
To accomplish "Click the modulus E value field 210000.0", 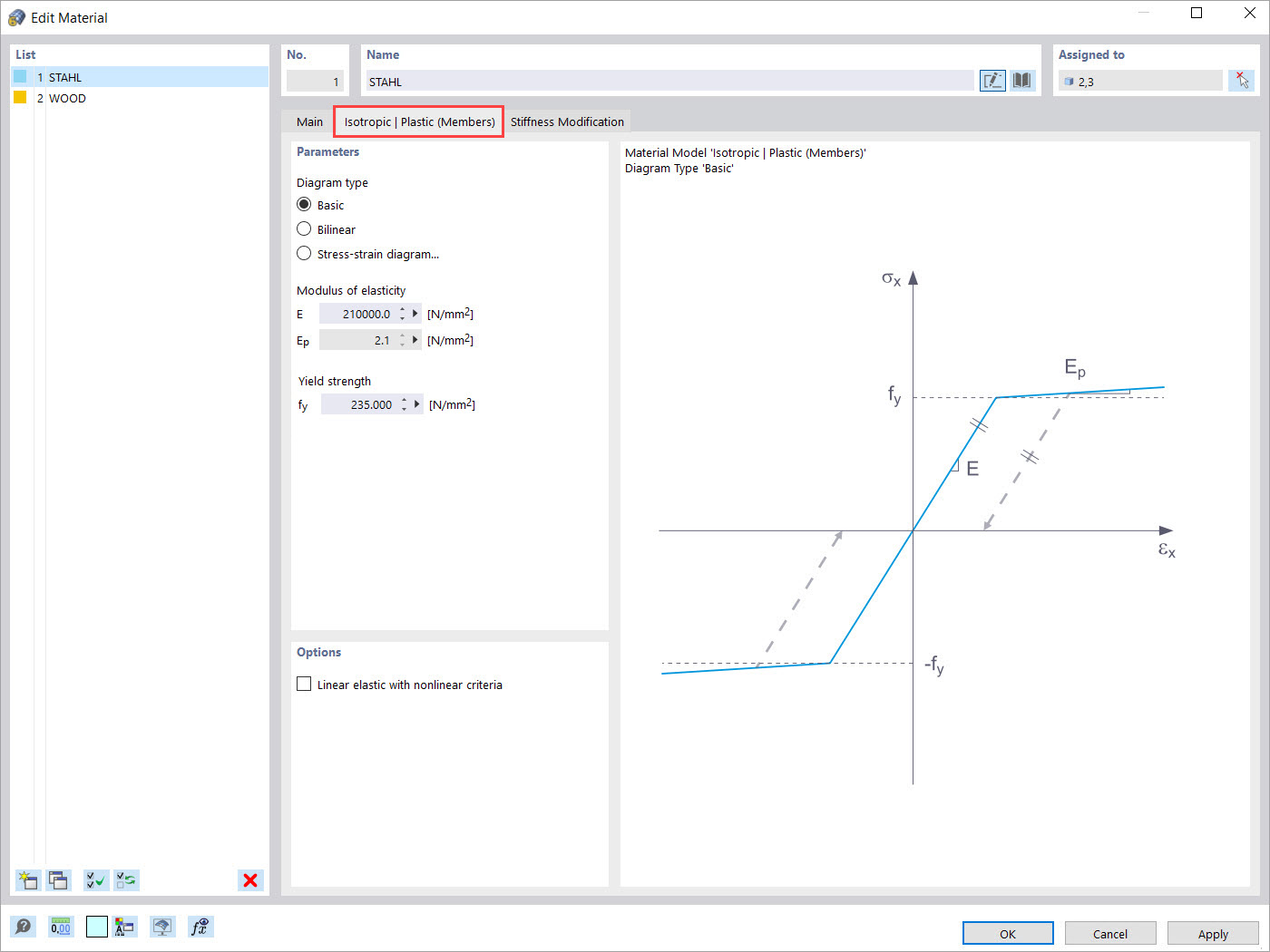I will 357,314.
